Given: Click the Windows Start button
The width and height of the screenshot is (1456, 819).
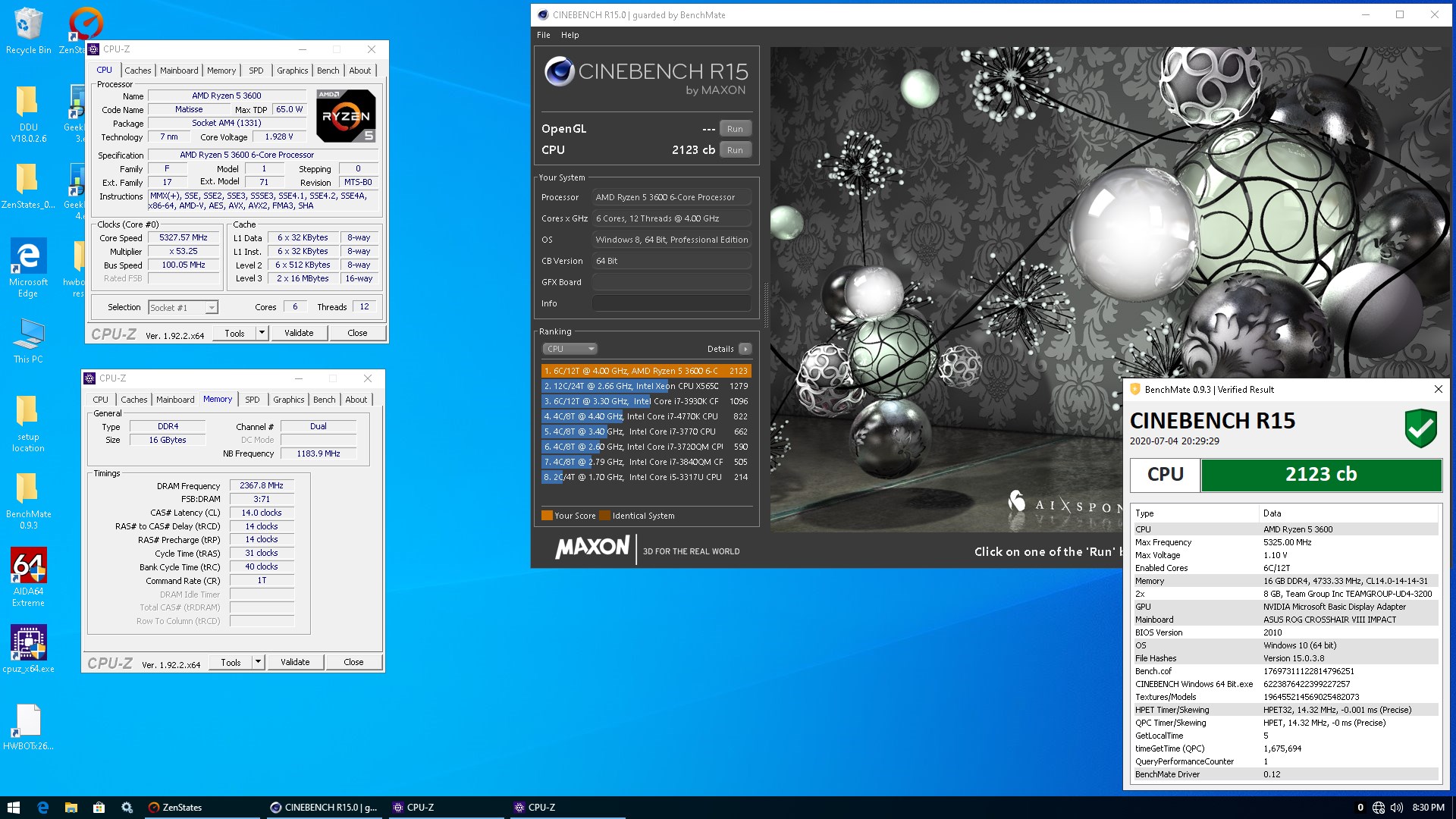Looking at the screenshot, I should pyautogui.click(x=13, y=807).
